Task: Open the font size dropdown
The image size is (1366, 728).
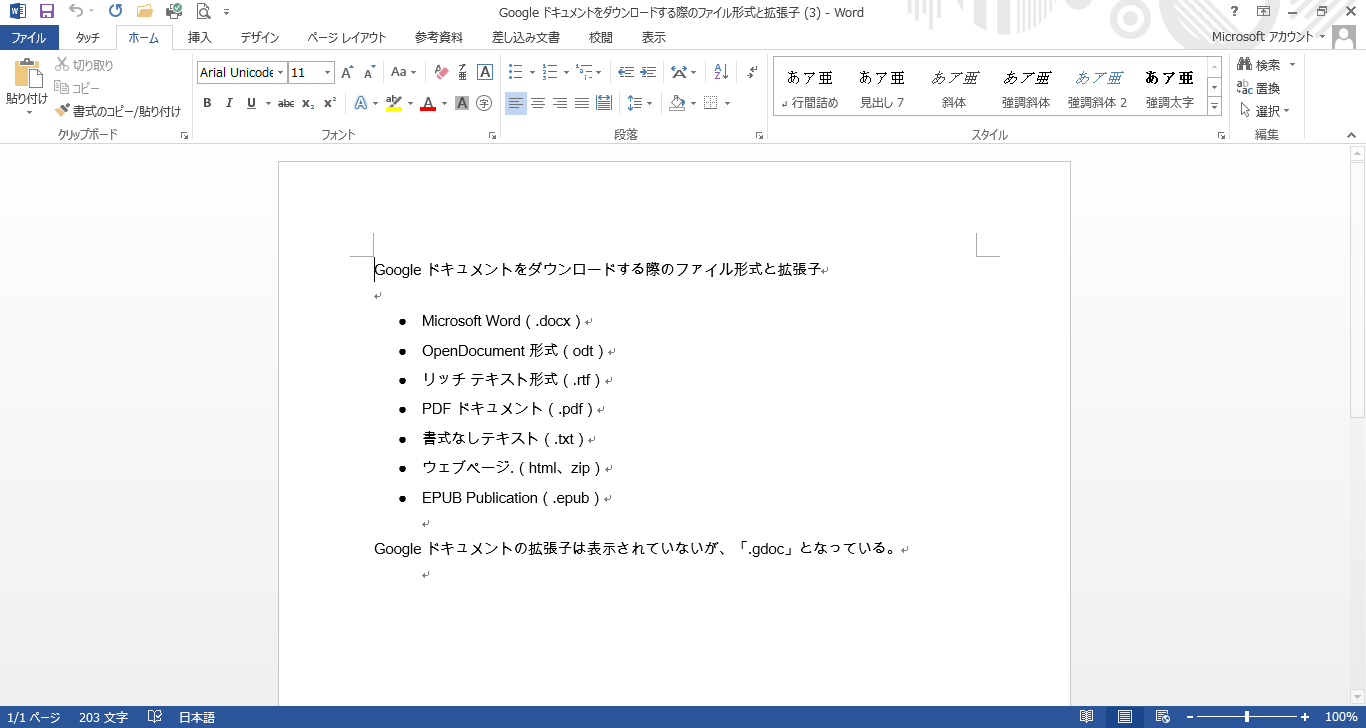Action: click(x=327, y=72)
